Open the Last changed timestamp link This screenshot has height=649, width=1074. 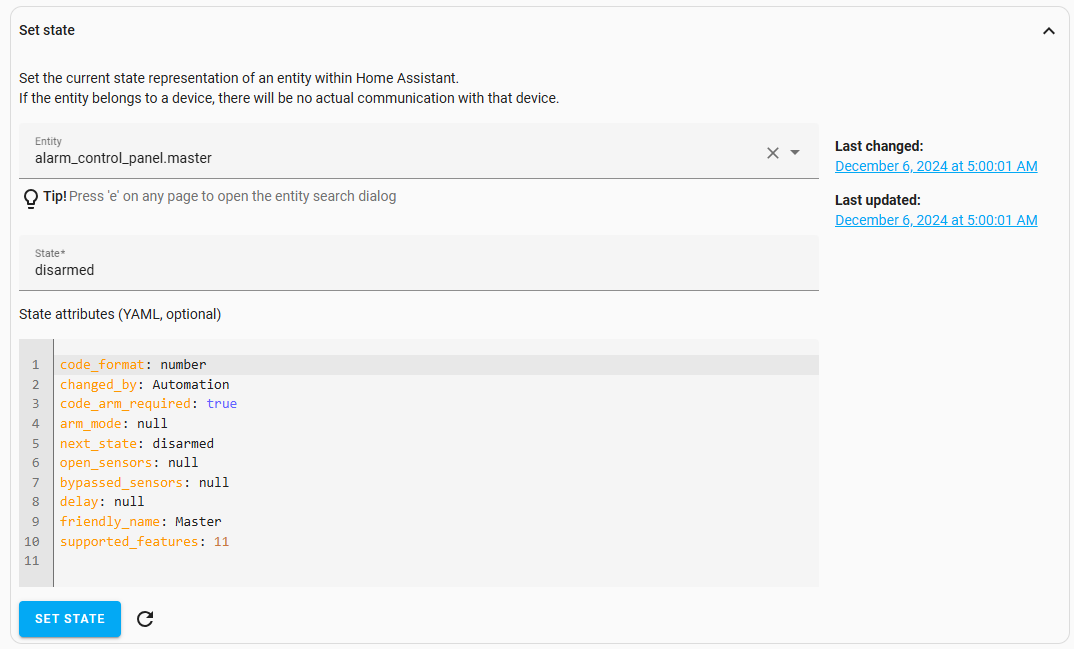pyautogui.click(x=936, y=166)
